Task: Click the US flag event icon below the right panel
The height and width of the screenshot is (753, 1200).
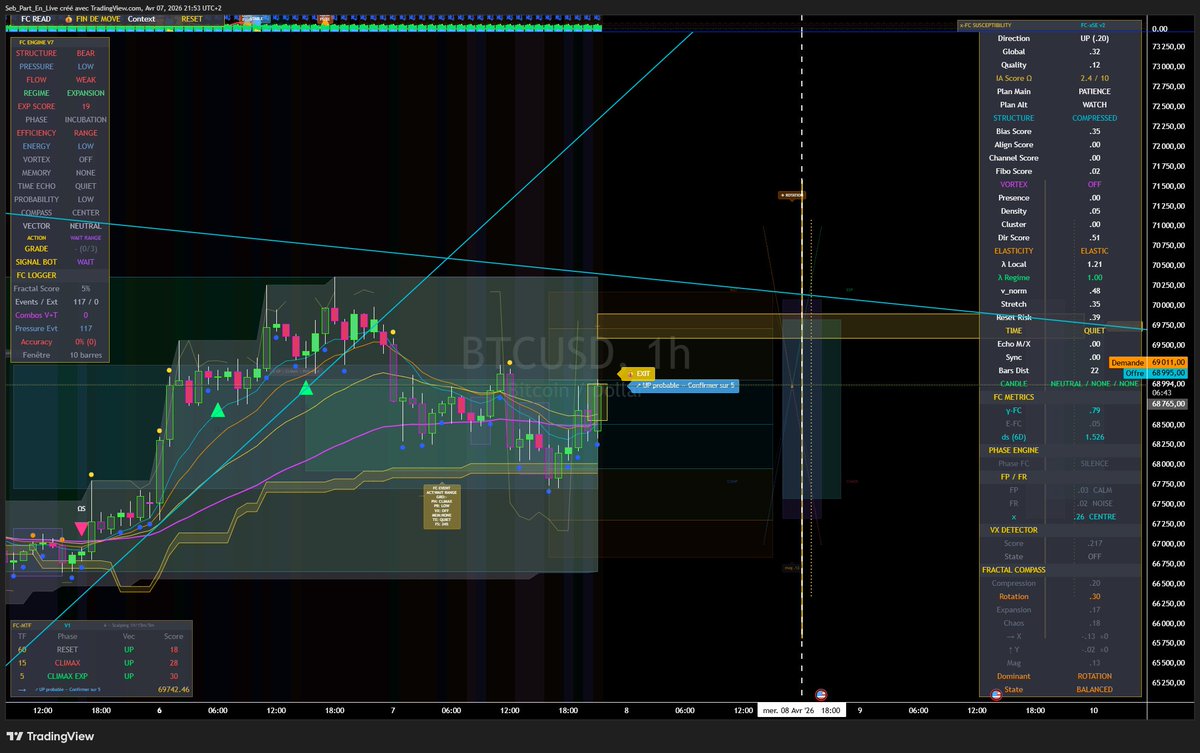Action: (x=996, y=694)
